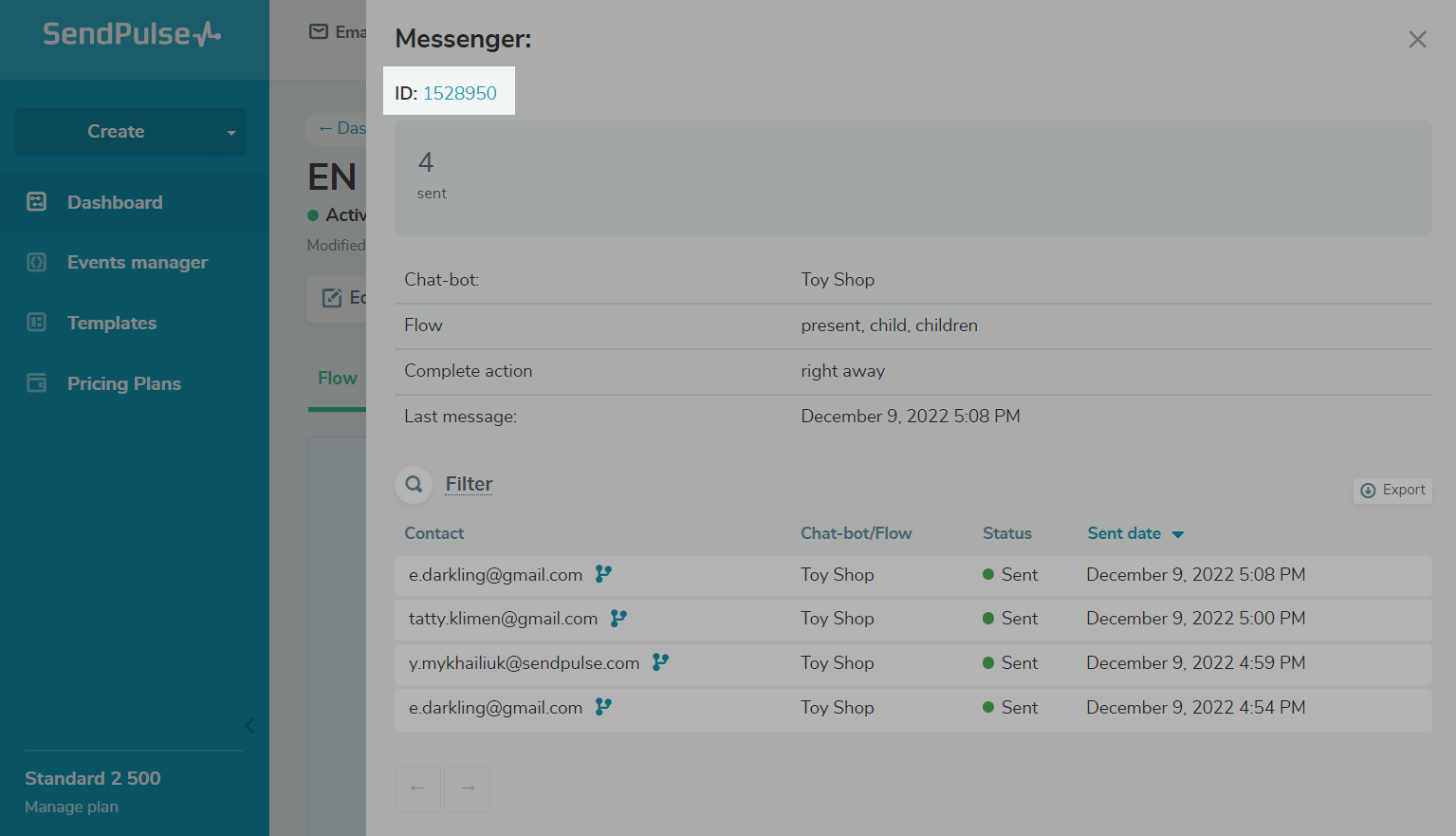Collapse the sidebar chevron

(249, 726)
